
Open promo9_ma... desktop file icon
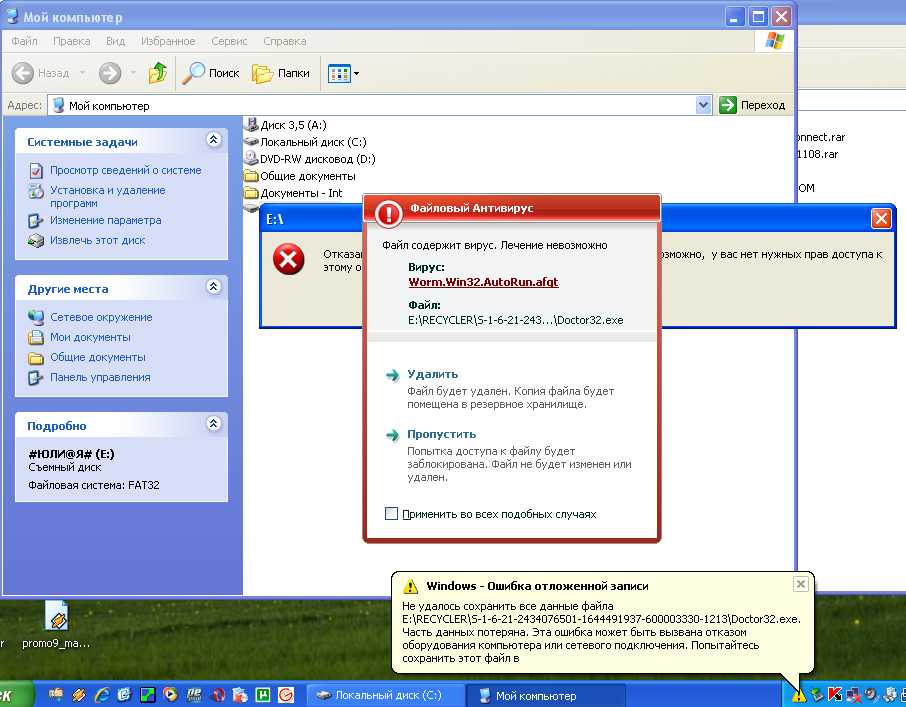[56, 625]
